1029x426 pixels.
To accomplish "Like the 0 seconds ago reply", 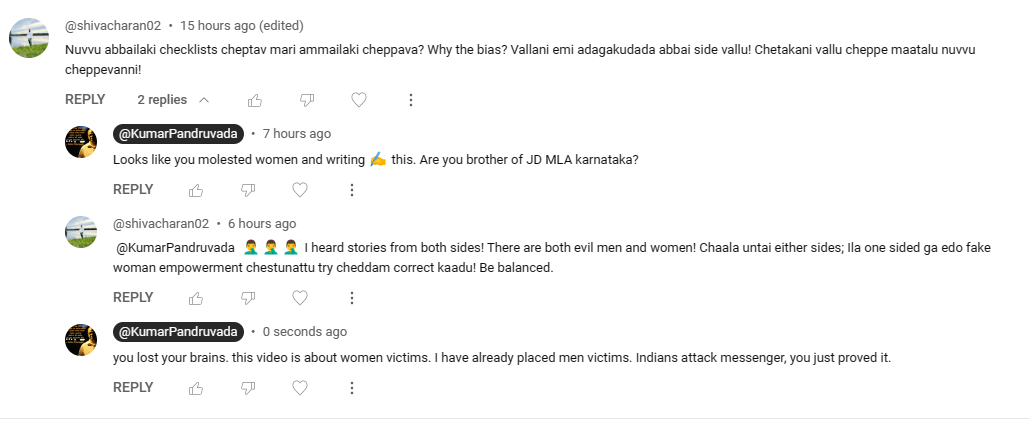I will (196, 388).
